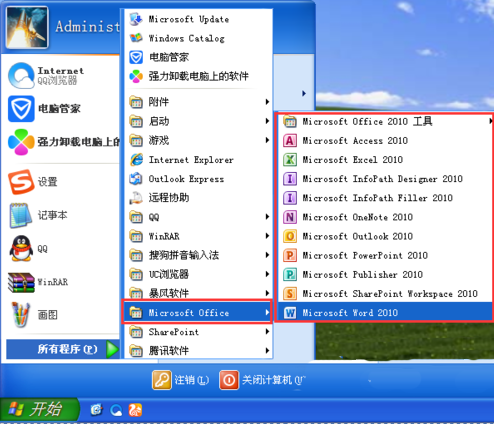Open Microsoft InfoPath Filler 2010 entry
This screenshot has height=424, width=494.
pyautogui.click(x=385, y=198)
